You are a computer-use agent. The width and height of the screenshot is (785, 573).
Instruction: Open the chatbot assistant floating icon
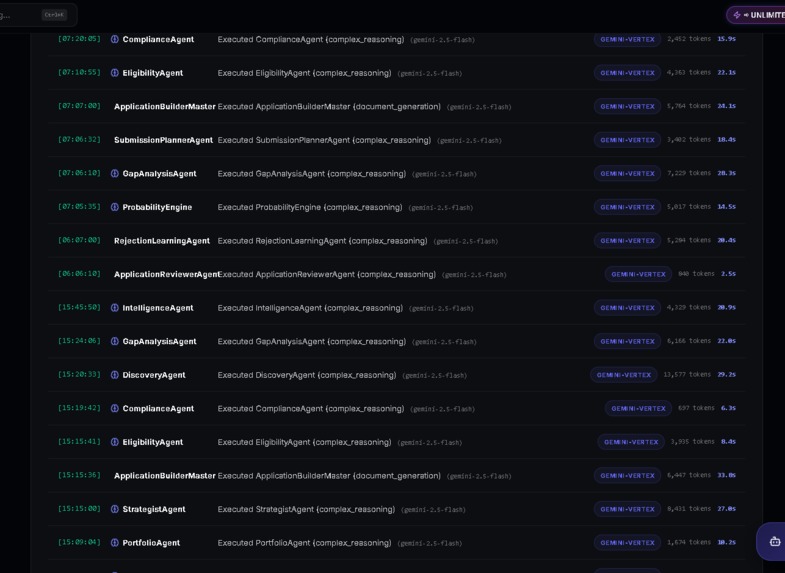[x=774, y=541]
